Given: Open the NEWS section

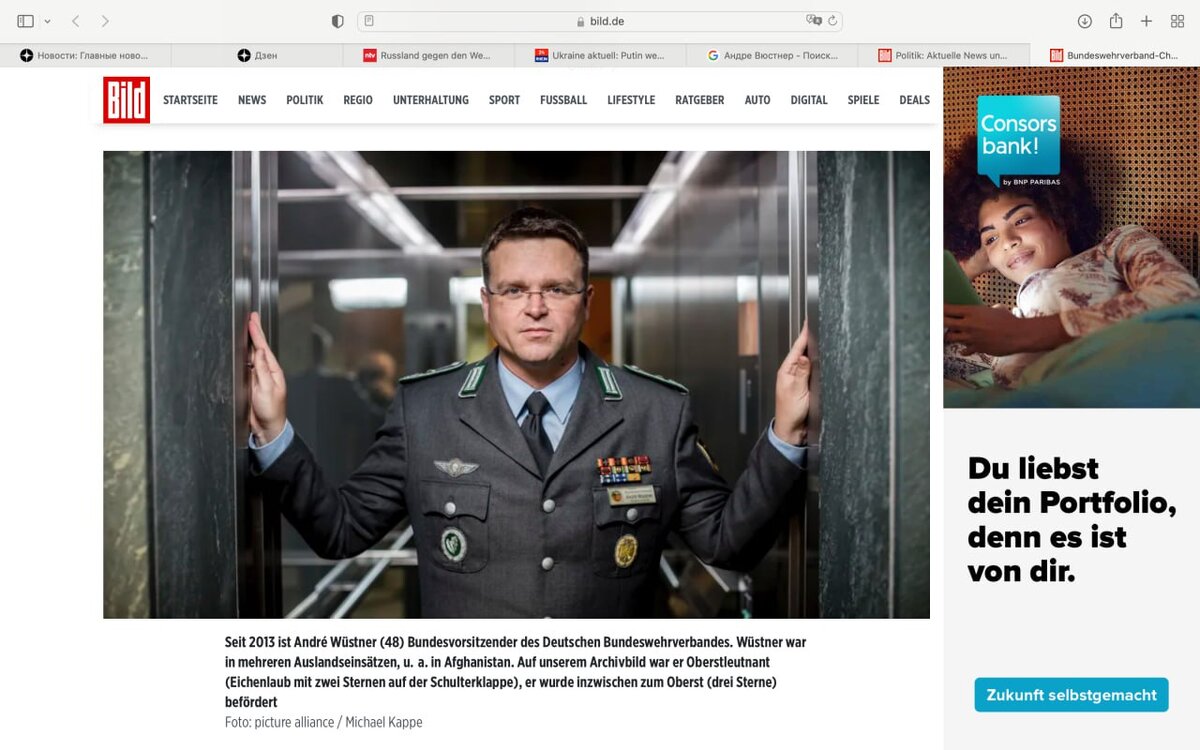Looking at the screenshot, I should point(252,100).
